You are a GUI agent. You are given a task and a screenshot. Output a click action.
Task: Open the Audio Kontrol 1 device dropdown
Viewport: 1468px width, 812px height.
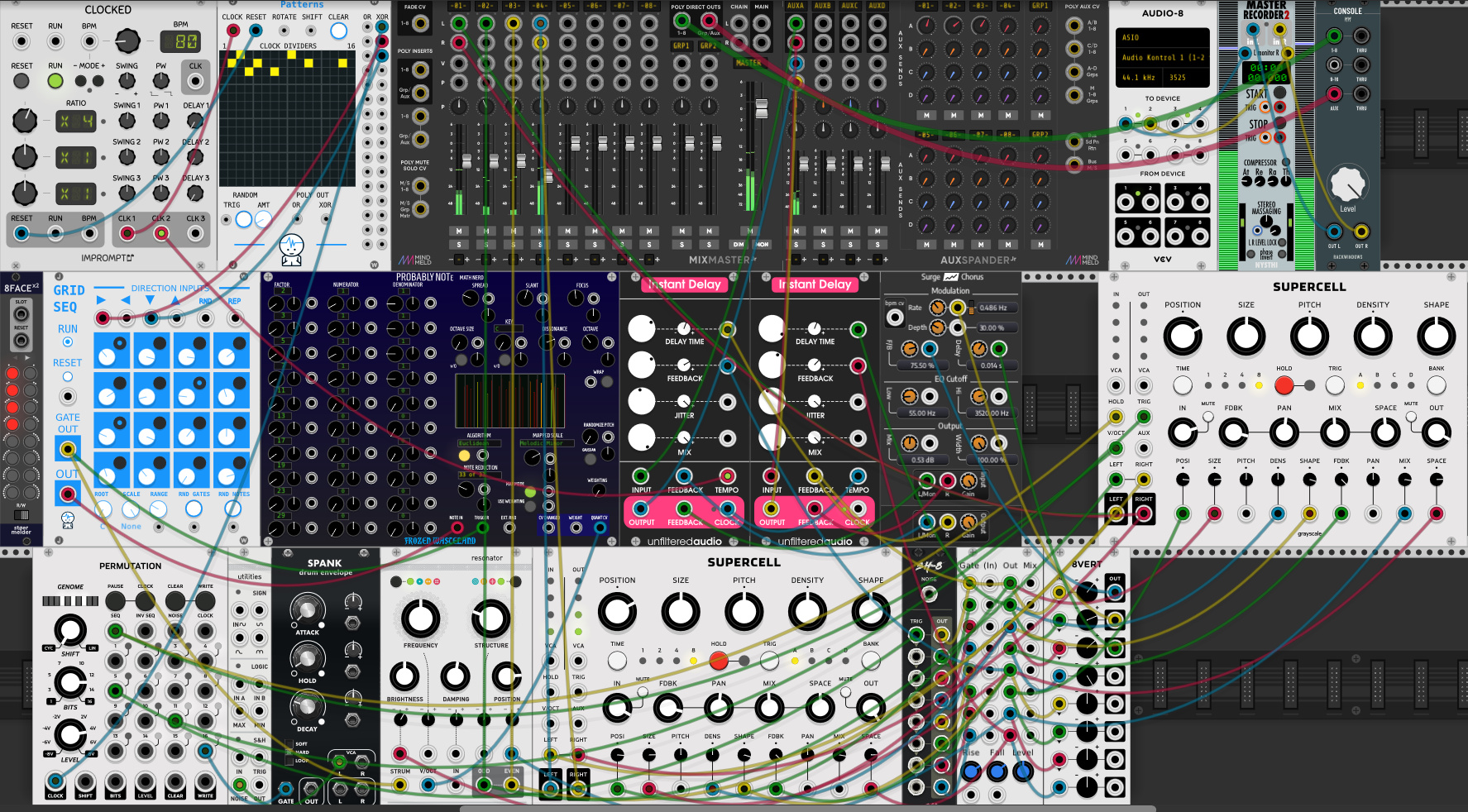click(x=1163, y=57)
